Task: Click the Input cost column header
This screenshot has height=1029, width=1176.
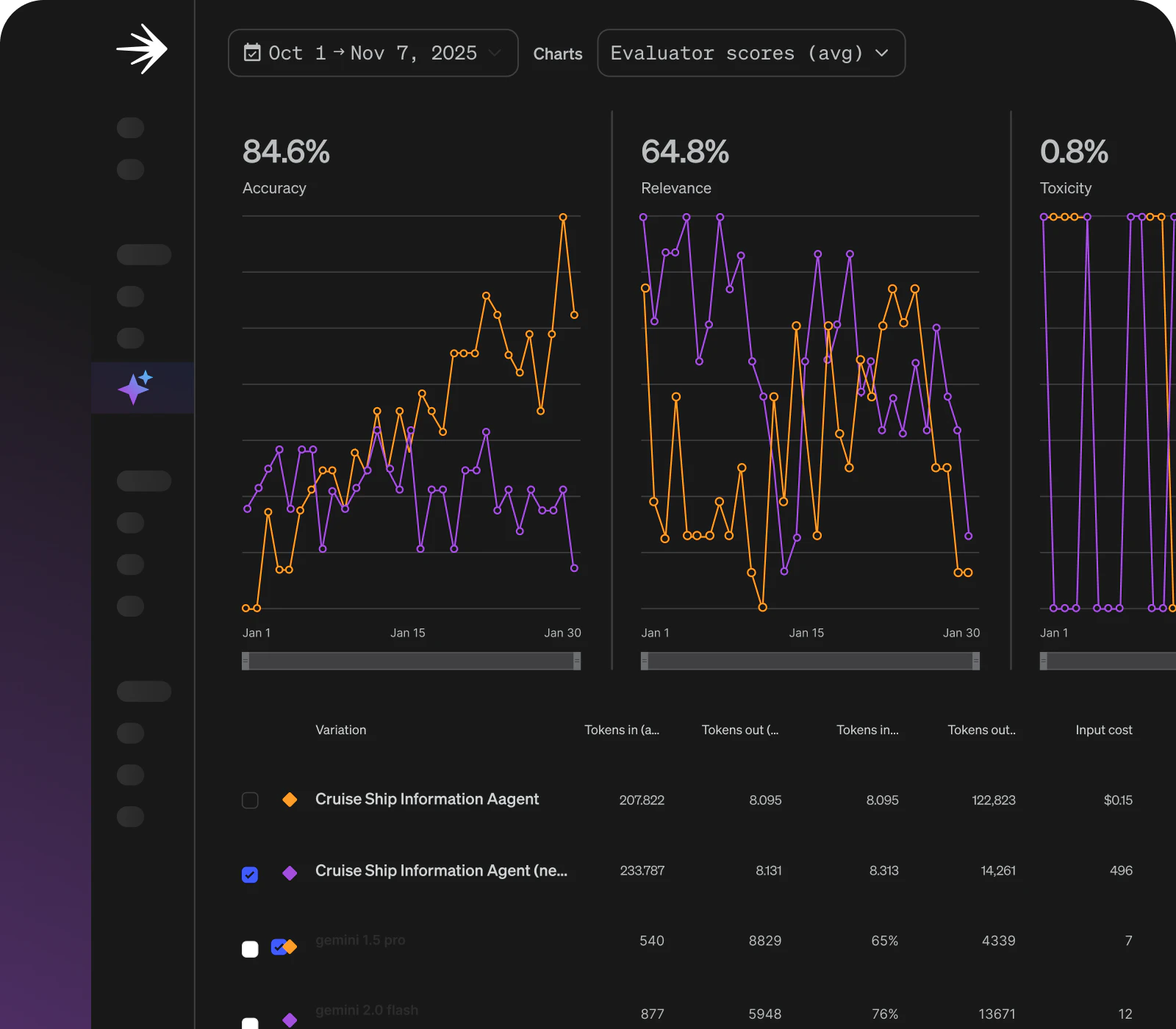Action: pyautogui.click(x=1103, y=730)
